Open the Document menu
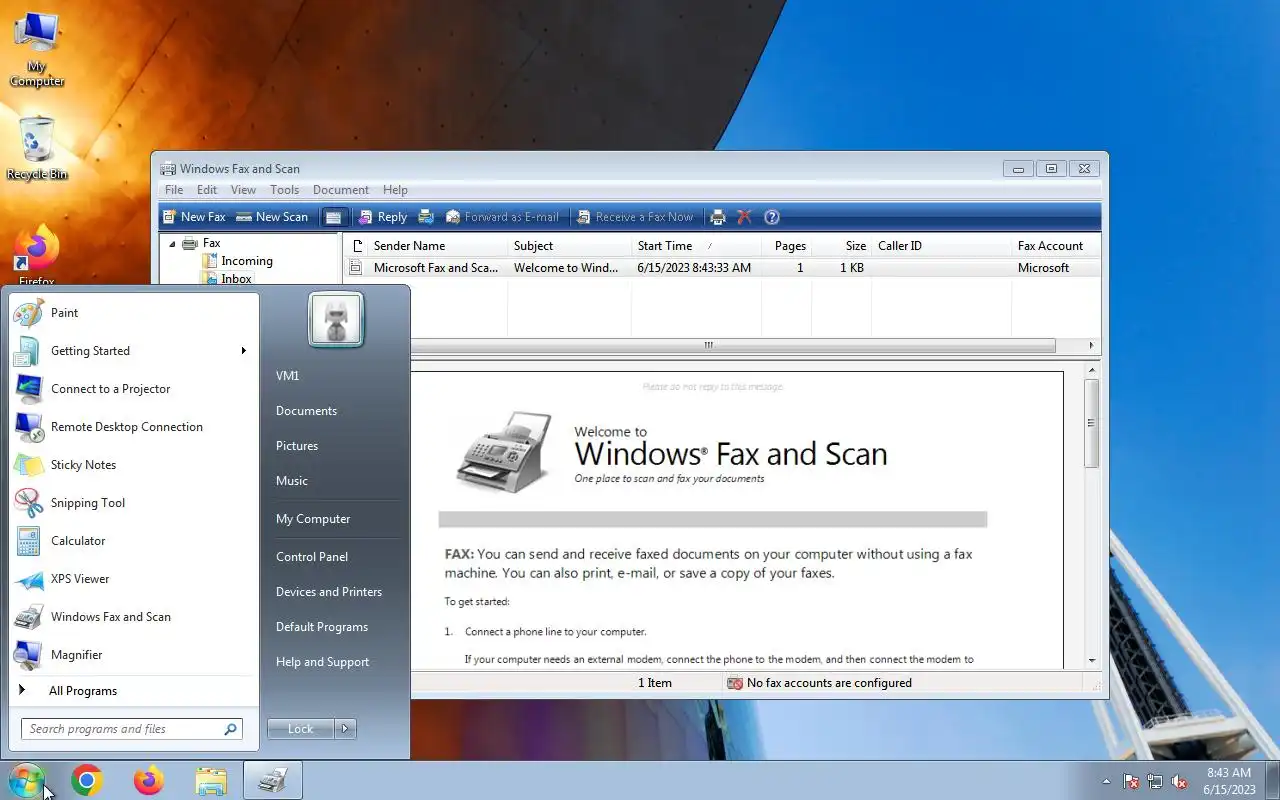The image size is (1280, 800). tap(341, 190)
